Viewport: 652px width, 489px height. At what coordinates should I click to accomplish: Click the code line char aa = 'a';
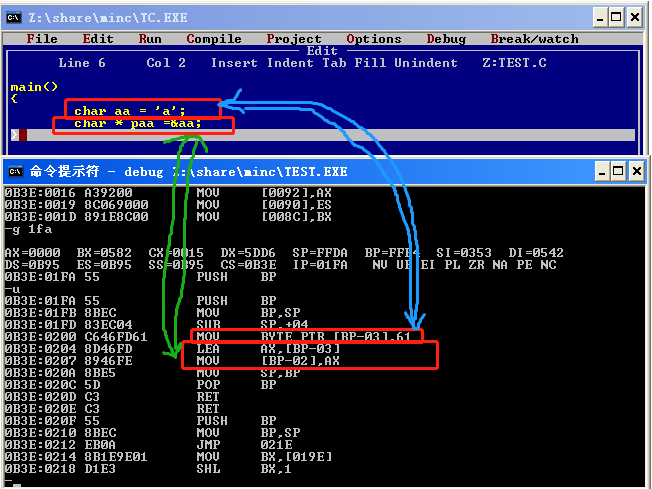(x=129, y=111)
